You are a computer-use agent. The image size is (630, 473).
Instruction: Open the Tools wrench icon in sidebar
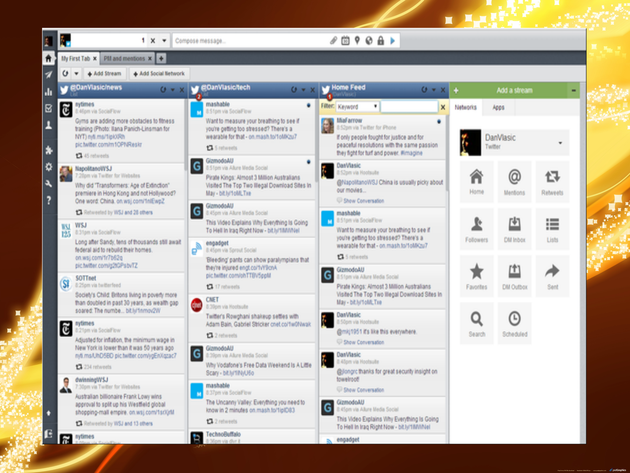(x=49, y=184)
